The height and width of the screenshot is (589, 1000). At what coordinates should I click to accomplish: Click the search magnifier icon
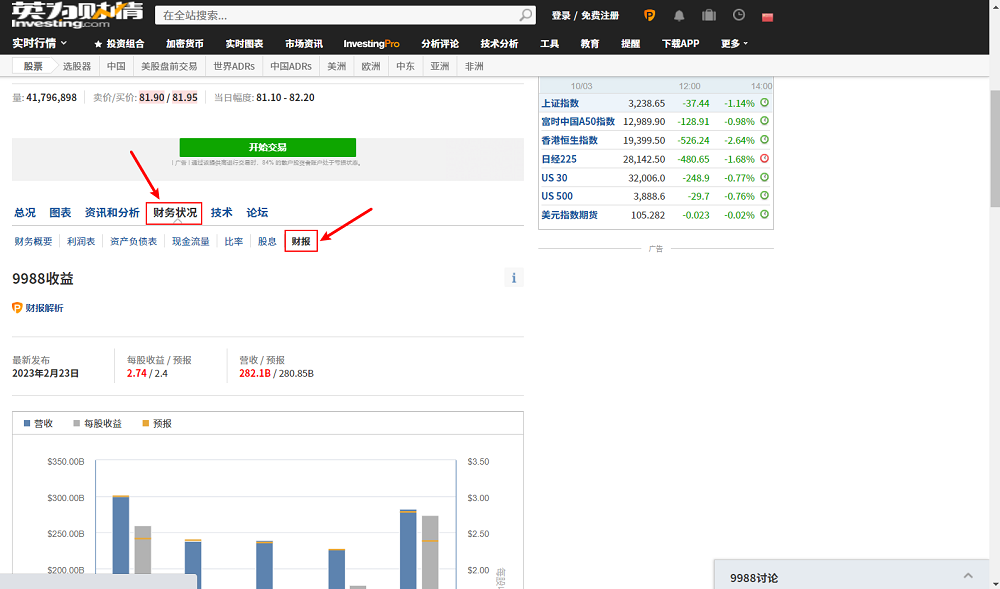click(526, 15)
